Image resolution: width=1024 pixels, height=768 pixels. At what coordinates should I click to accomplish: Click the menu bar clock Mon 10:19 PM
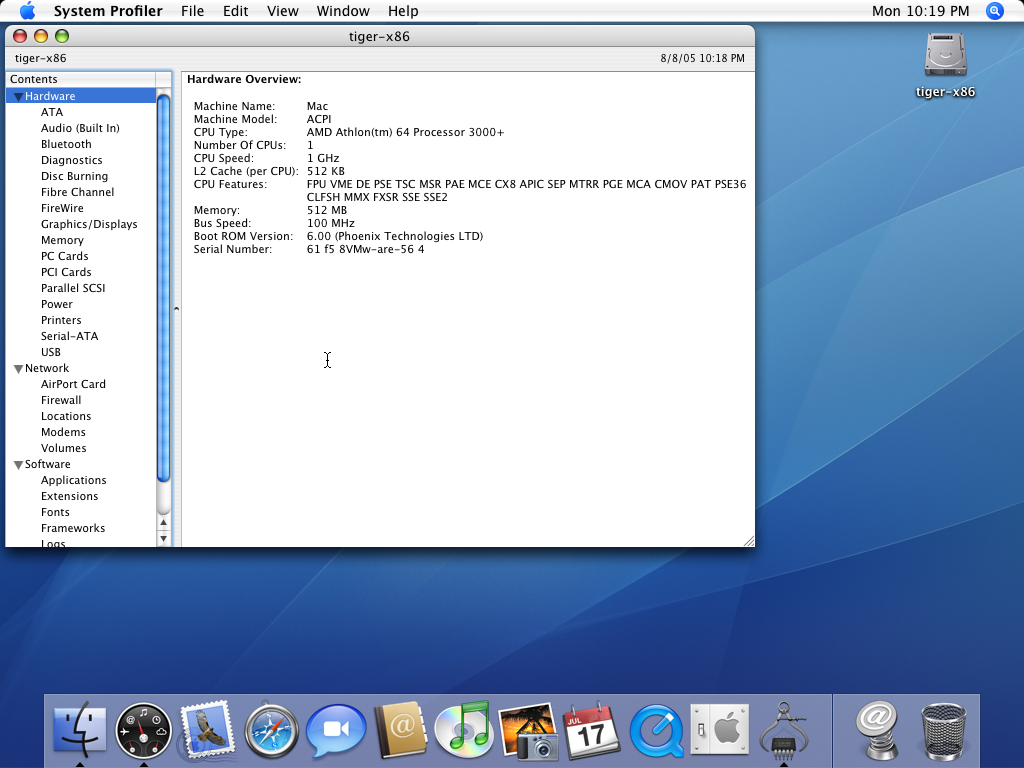tap(920, 11)
